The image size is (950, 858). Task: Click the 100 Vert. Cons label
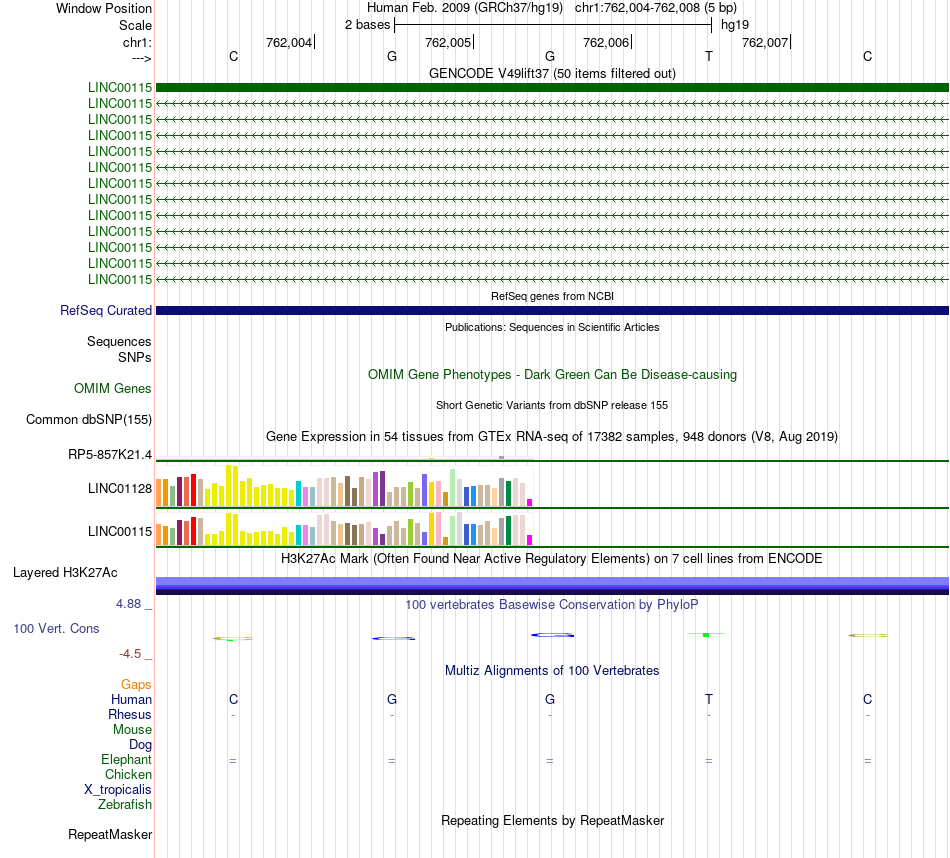pyautogui.click(x=56, y=628)
